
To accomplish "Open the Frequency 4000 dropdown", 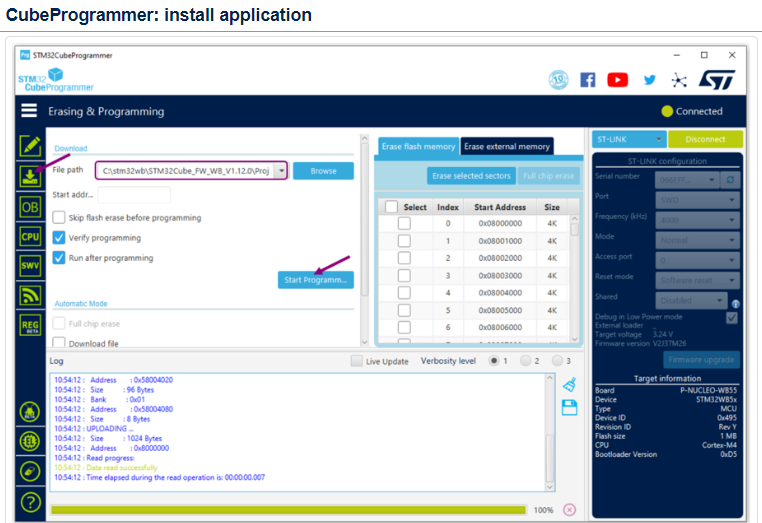I will [697, 220].
